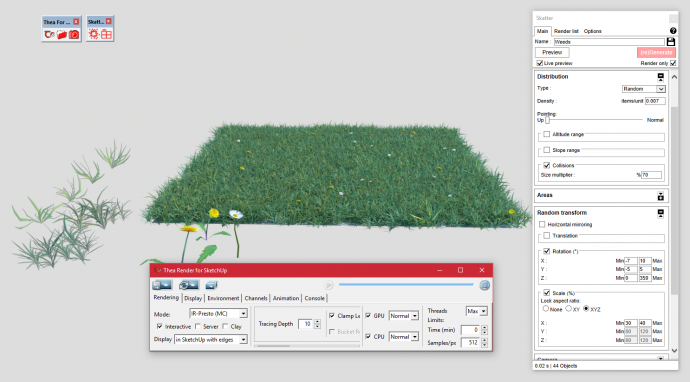Open the Distribution Type dropdown showing Random
The height and width of the screenshot is (382, 690).
coord(643,89)
